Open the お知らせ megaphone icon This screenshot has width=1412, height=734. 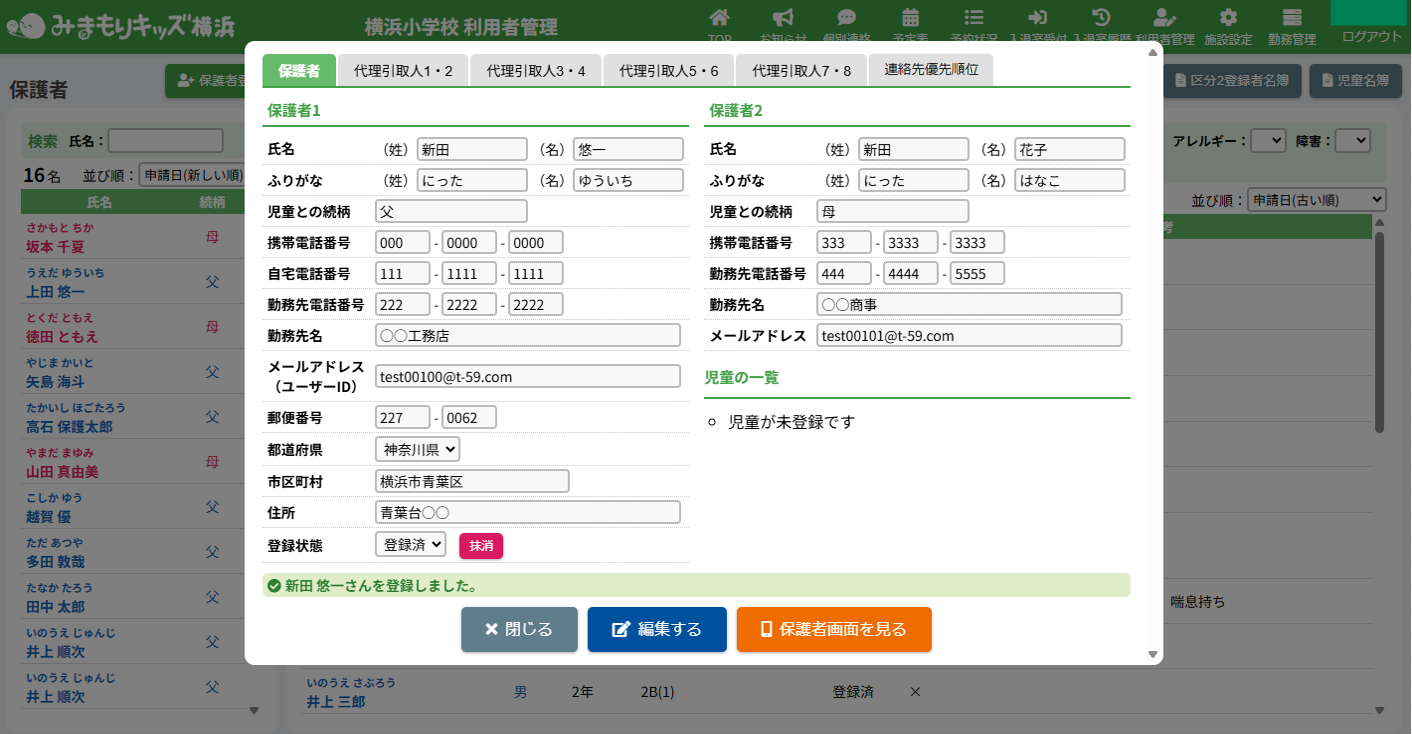(783, 18)
